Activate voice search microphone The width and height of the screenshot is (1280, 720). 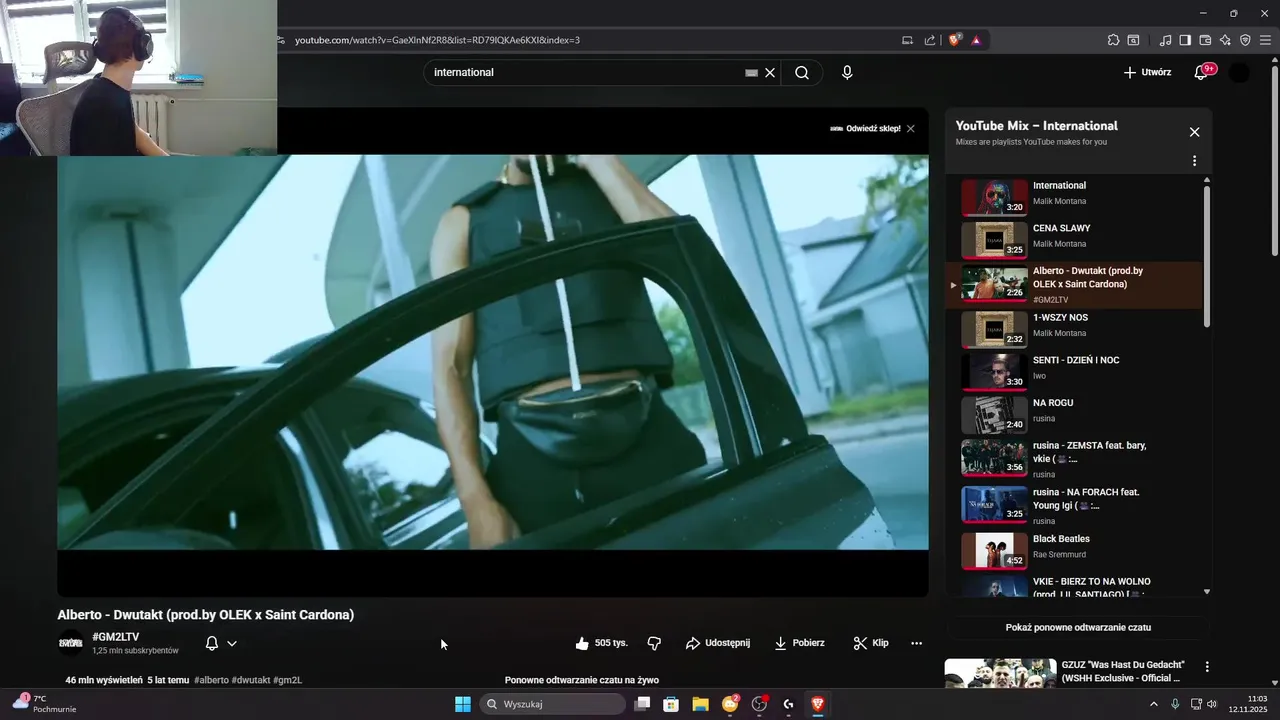pos(847,73)
